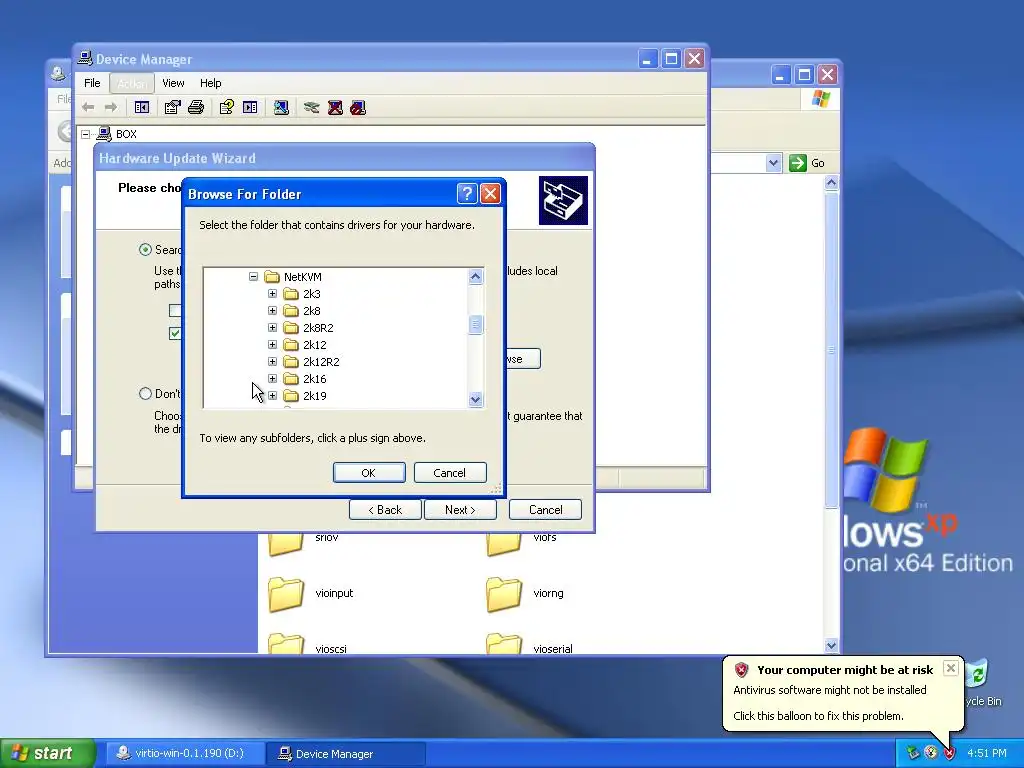Select the Don't search radio button

145,394
